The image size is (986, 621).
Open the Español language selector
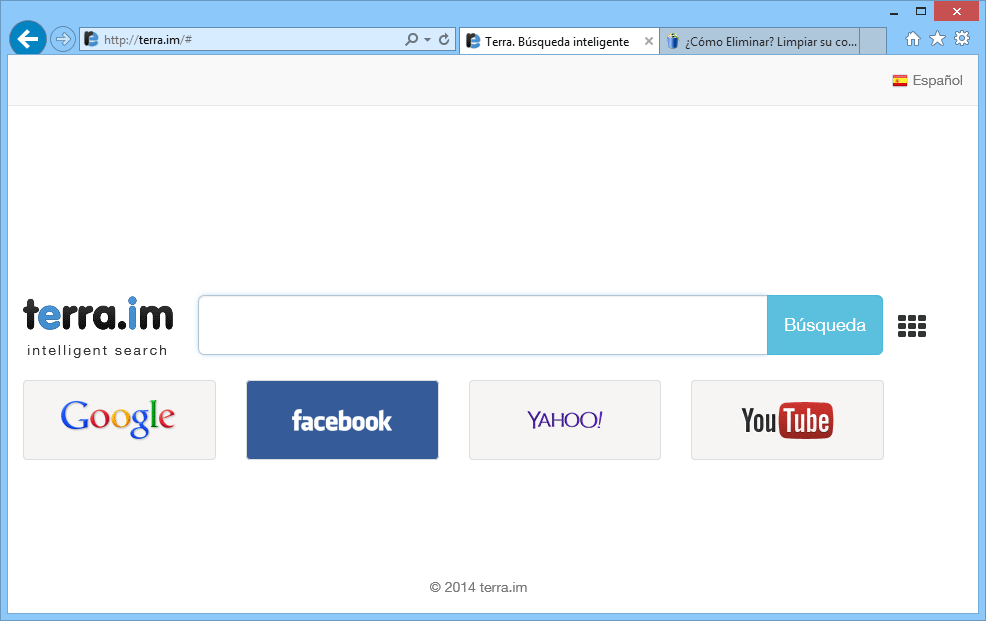[x=928, y=80]
